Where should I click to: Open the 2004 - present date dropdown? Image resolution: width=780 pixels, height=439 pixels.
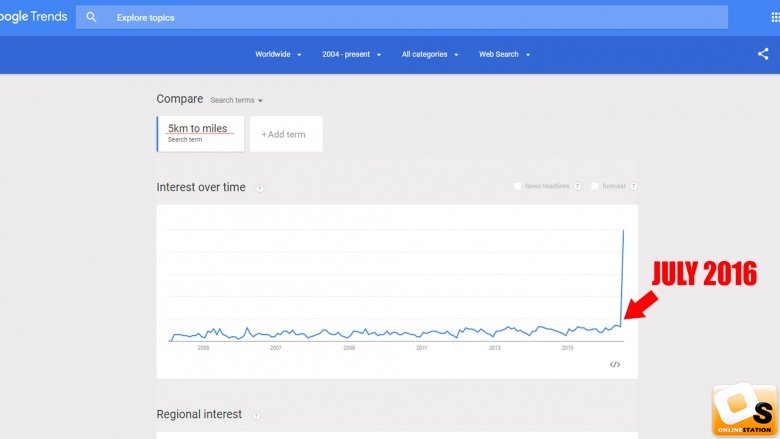351,54
